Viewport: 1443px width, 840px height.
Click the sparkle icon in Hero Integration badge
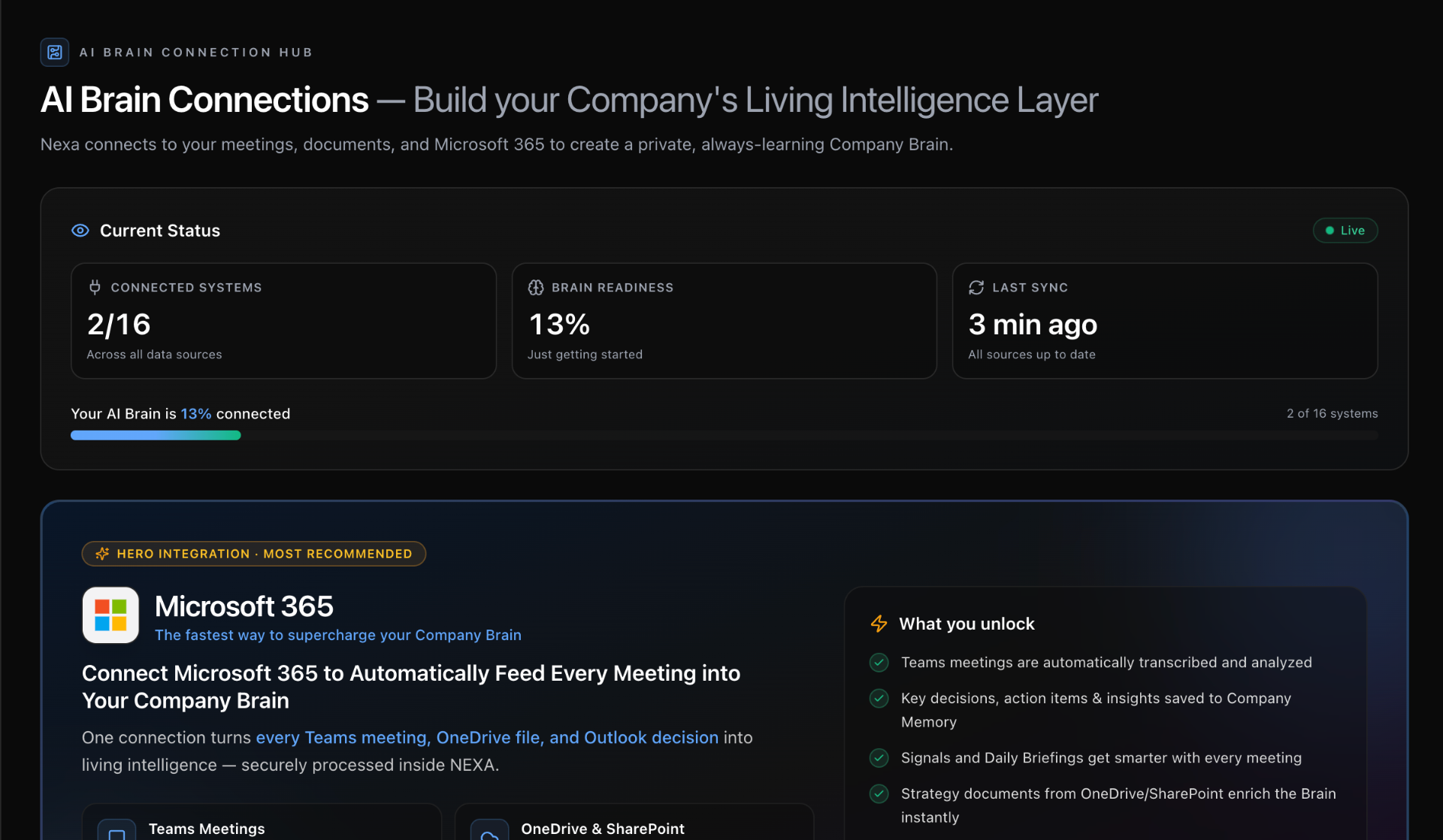click(103, 554)
